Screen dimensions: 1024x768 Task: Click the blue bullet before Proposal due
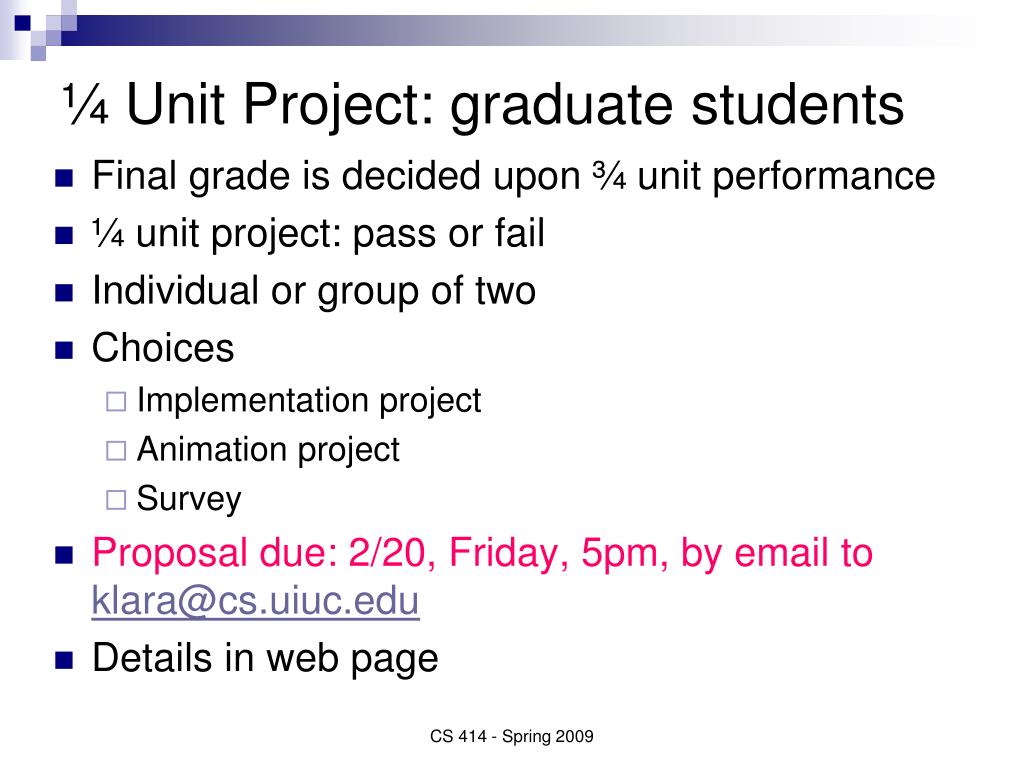[64, 555]
